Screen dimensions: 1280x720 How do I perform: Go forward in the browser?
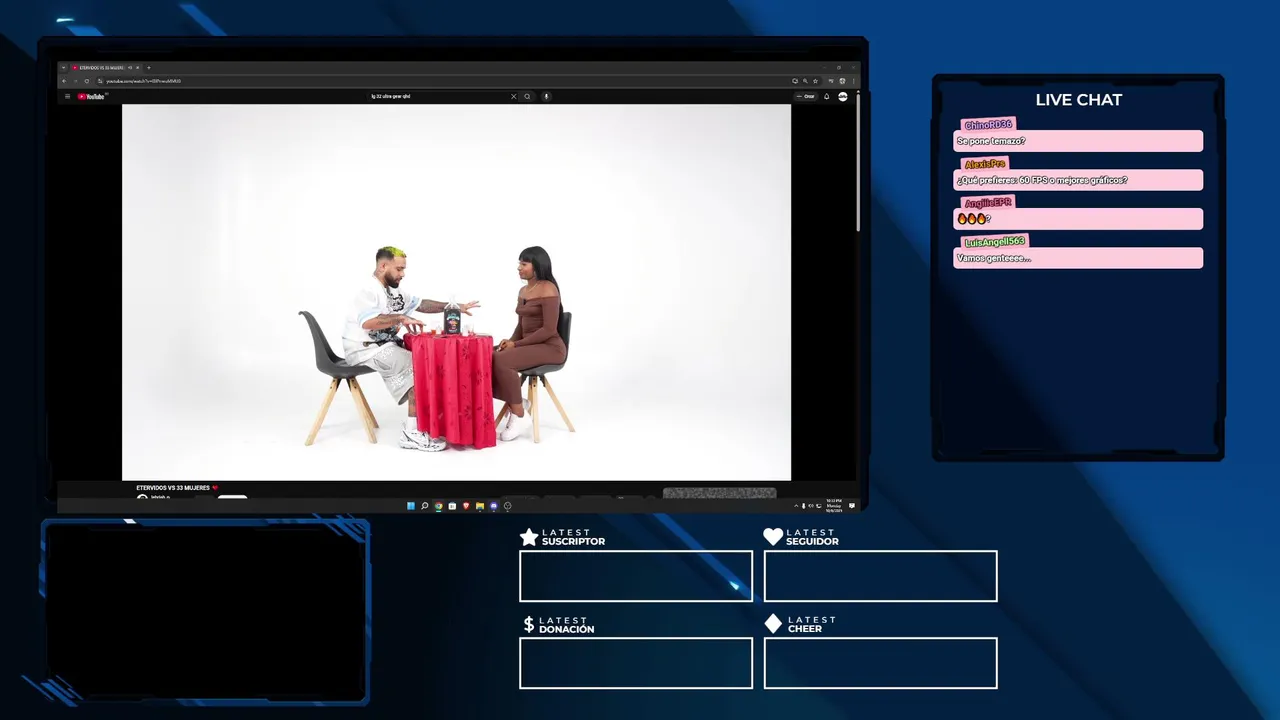(x=75, y=81)
